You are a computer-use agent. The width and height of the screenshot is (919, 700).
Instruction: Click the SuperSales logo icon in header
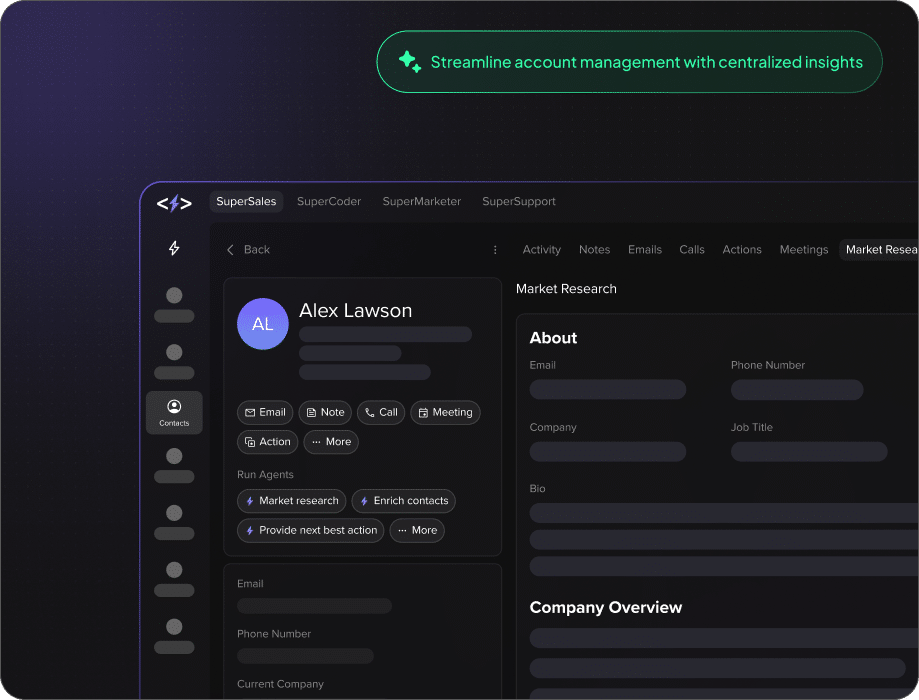point(174,203)
